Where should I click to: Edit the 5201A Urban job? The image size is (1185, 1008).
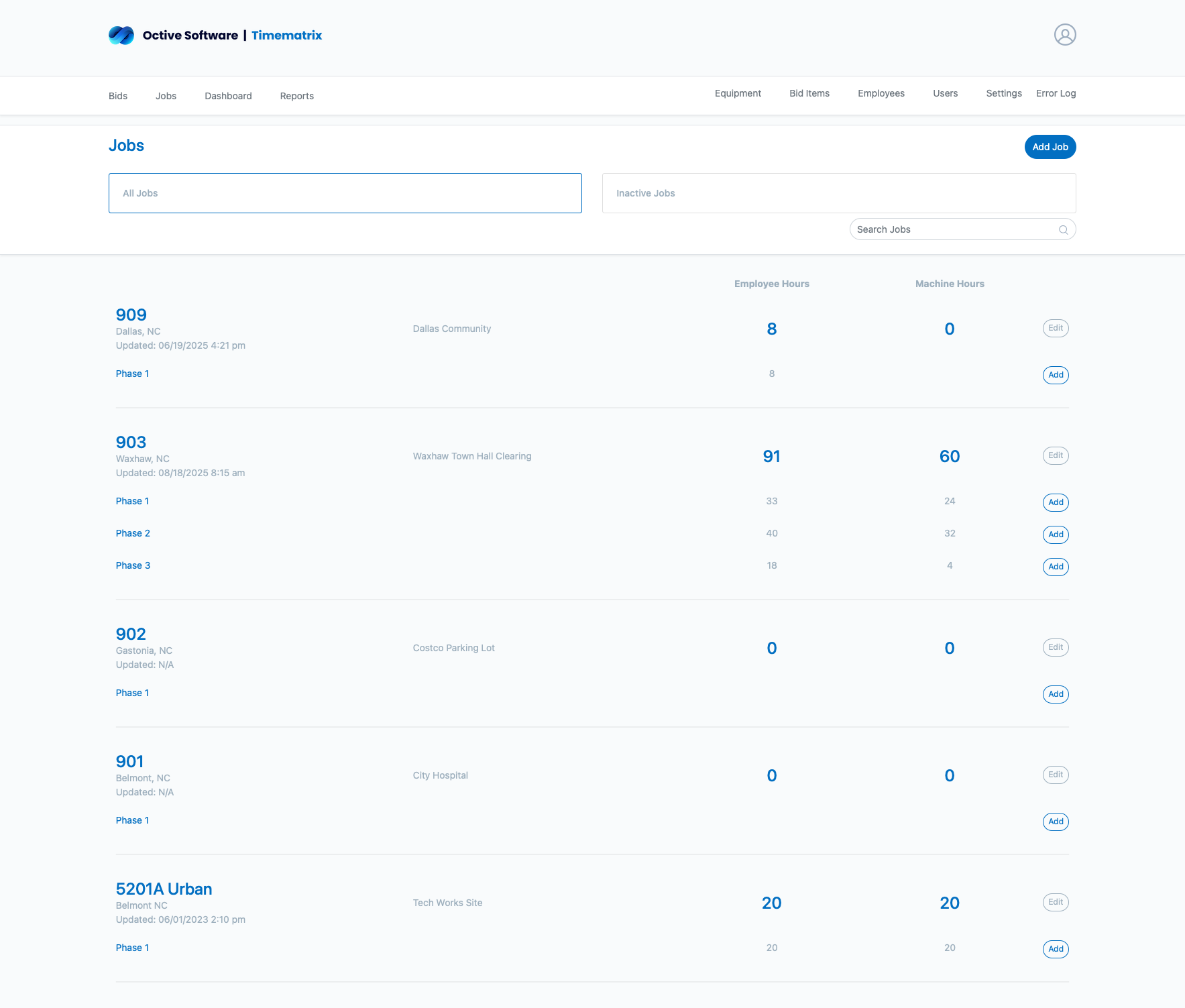(x=1055, y=902)
